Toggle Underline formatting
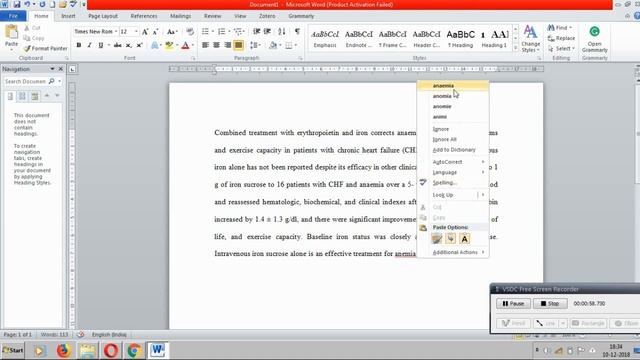Image resolution: width=640 pixels, height=360 pixels. (100, 45)
